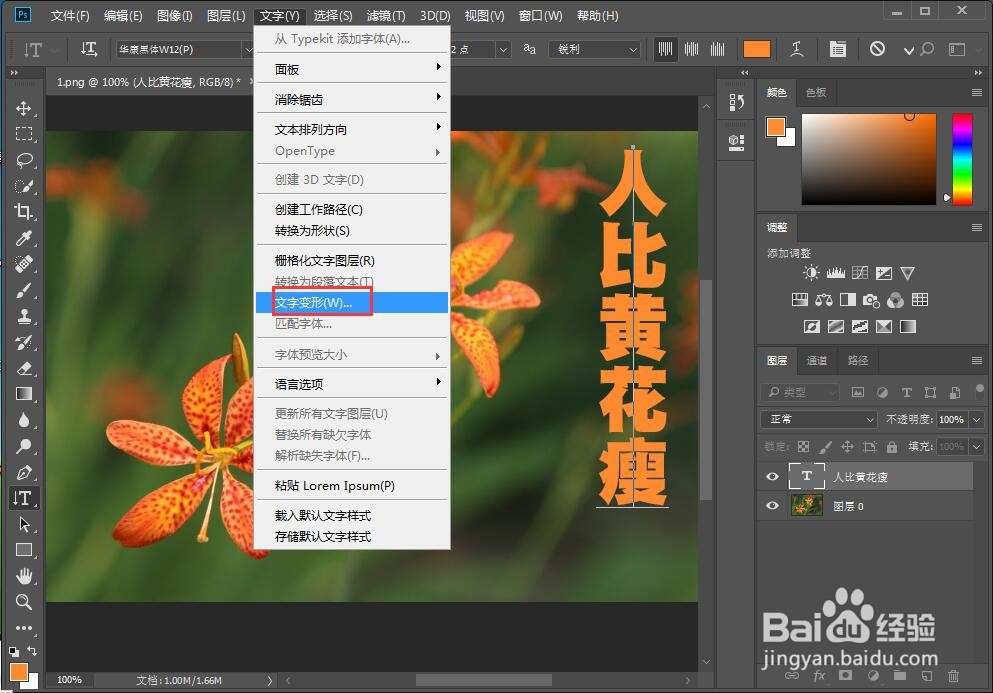Expand the 面板 submenu
This screenshot has height=693, width=993.
[x=352, y=68]
